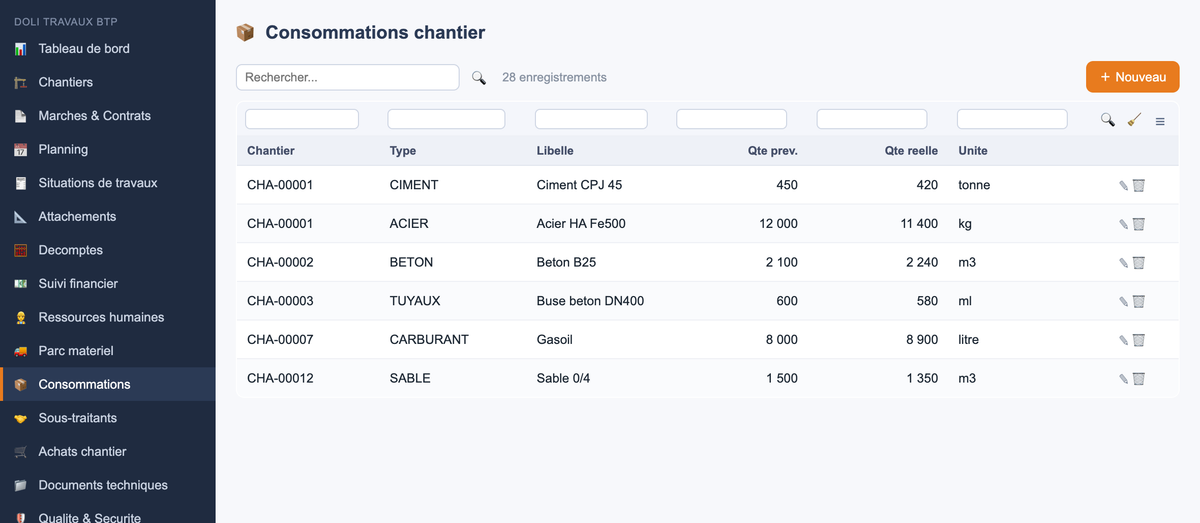Delete the Gasoil row
This screenshot has width=1200, height=523.
pos(1138,340)
